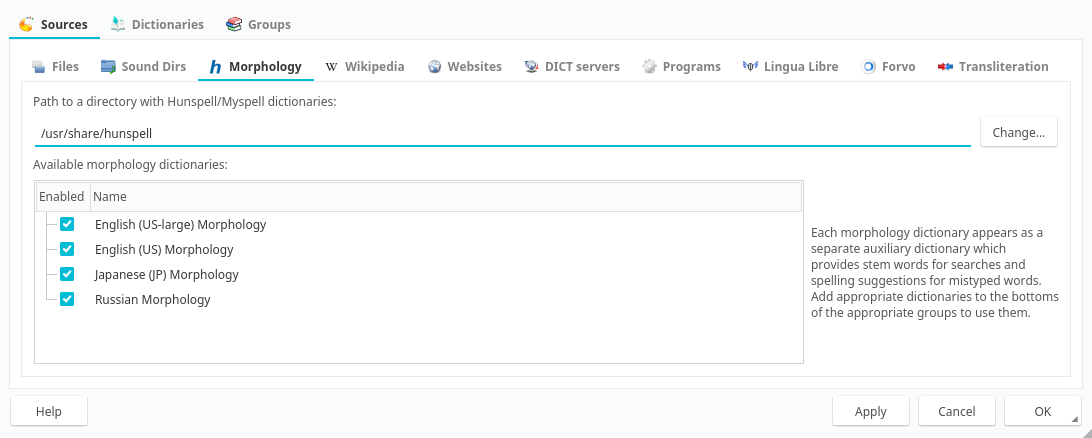Click the Apply button
The height and width of the screenshot is (438, 1092).
[870, 411]
